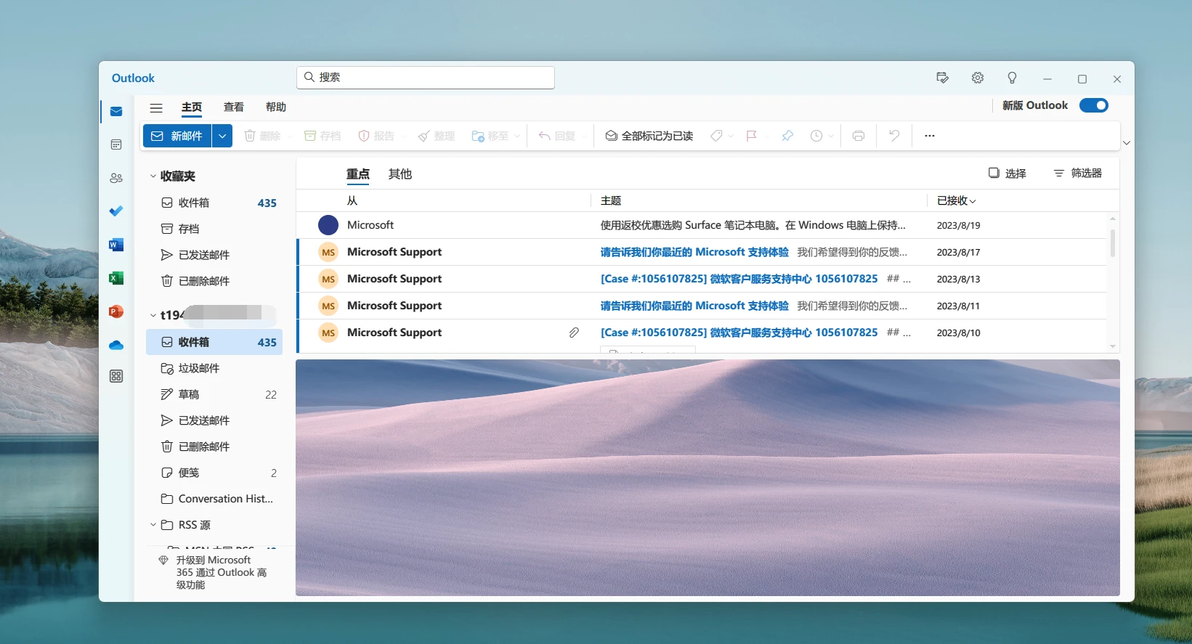The height and width of the screenshot is (644, 1192).
Task: Open the Snooze dropdown arrow
Action: coord(831,136)
